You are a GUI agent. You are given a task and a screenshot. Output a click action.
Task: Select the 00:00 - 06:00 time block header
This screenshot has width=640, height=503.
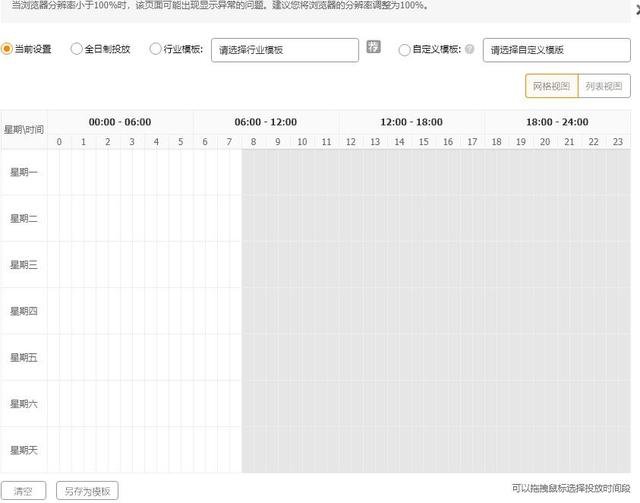(120, 122)
